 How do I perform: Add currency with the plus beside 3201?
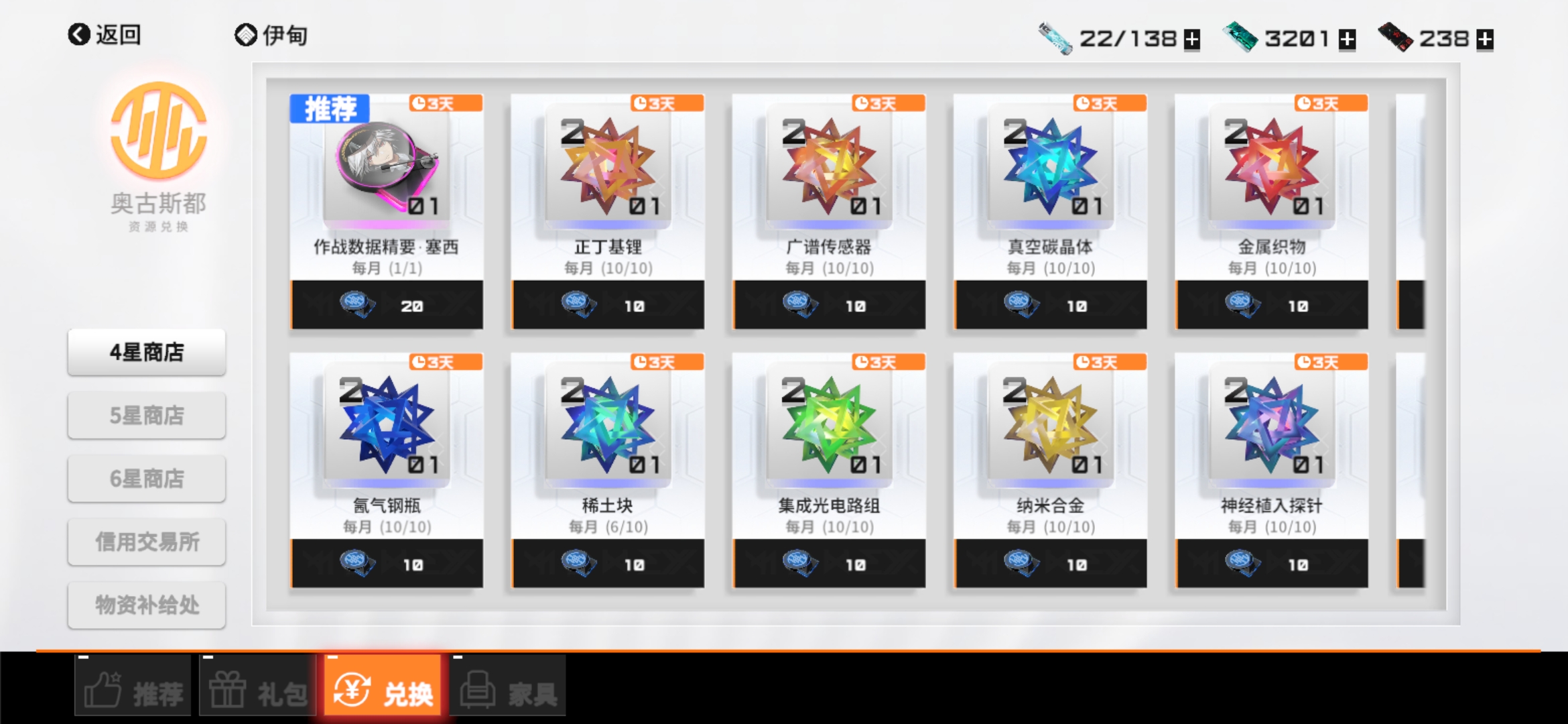(1347, 40)
